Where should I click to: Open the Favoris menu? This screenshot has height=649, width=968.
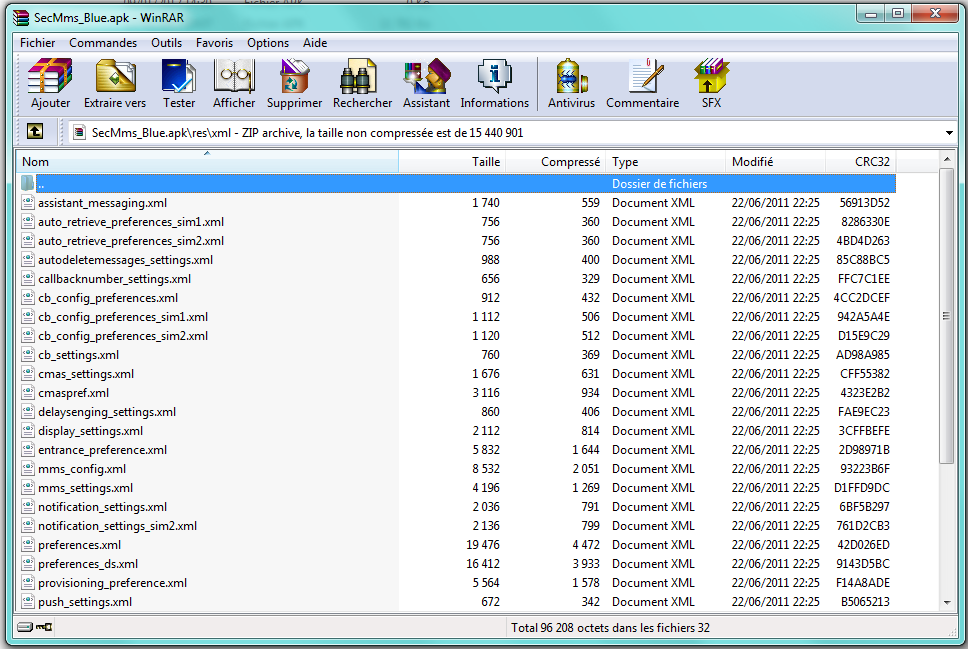214,43
